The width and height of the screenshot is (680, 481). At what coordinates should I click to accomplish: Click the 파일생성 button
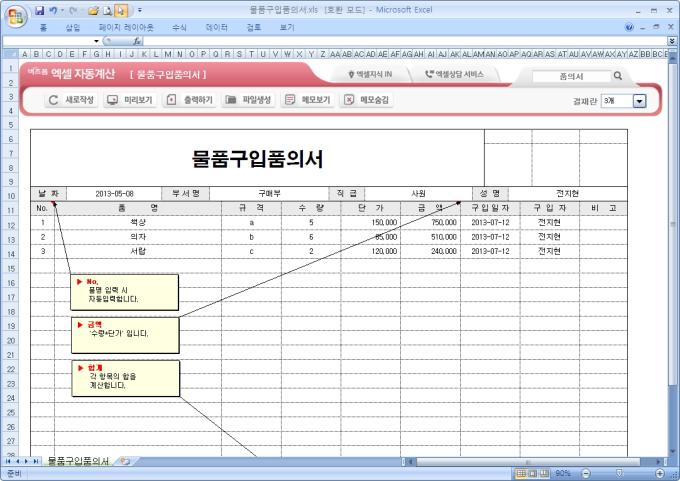[248, 100]
